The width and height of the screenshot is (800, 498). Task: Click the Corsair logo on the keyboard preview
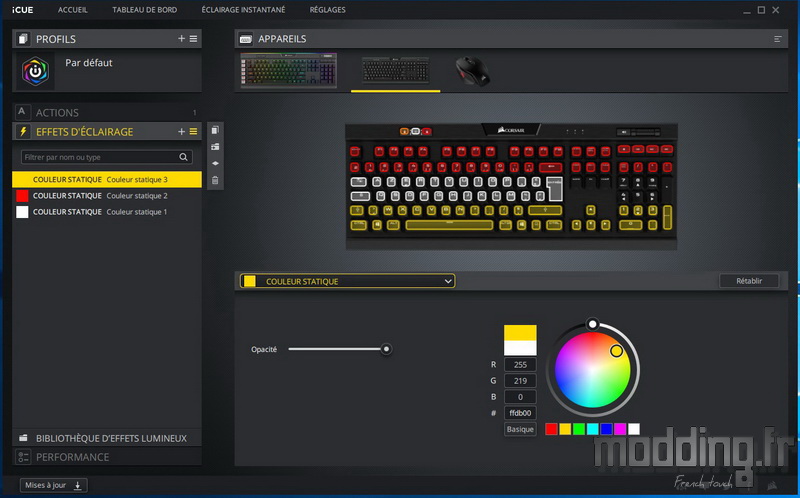[511, 131]
